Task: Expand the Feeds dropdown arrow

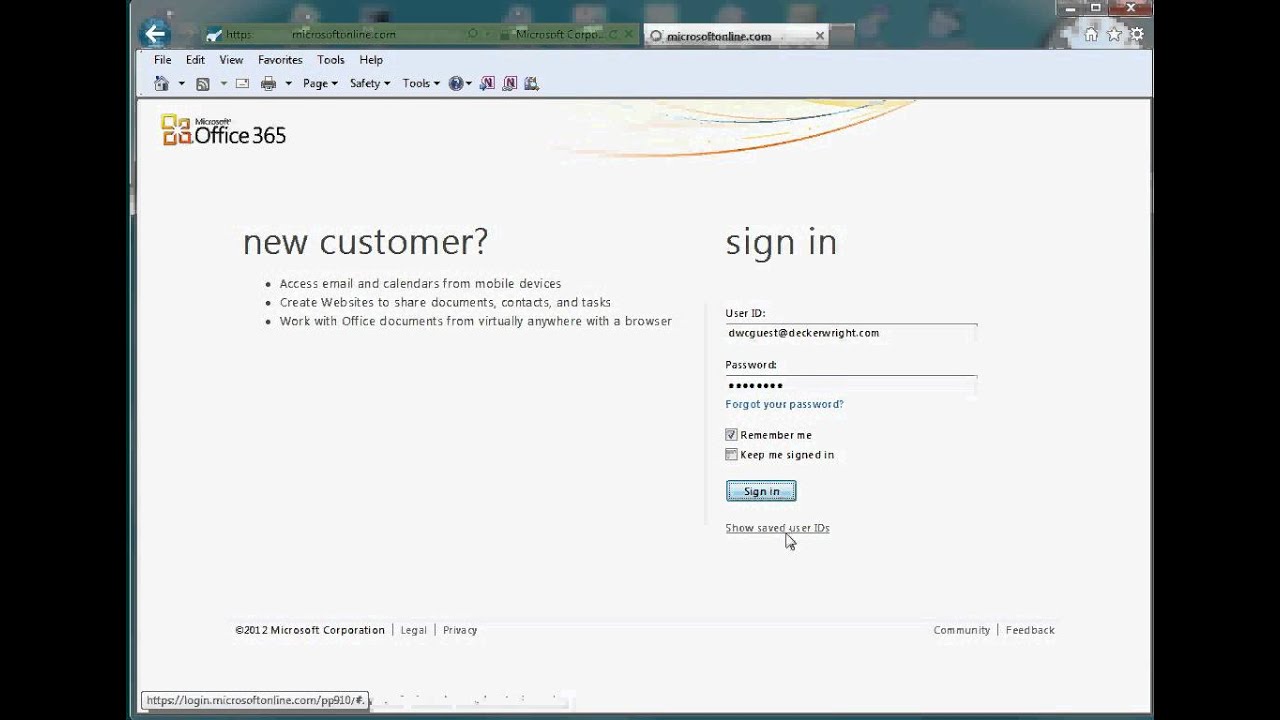Action: pyautogui.click(x=223, y=84)
